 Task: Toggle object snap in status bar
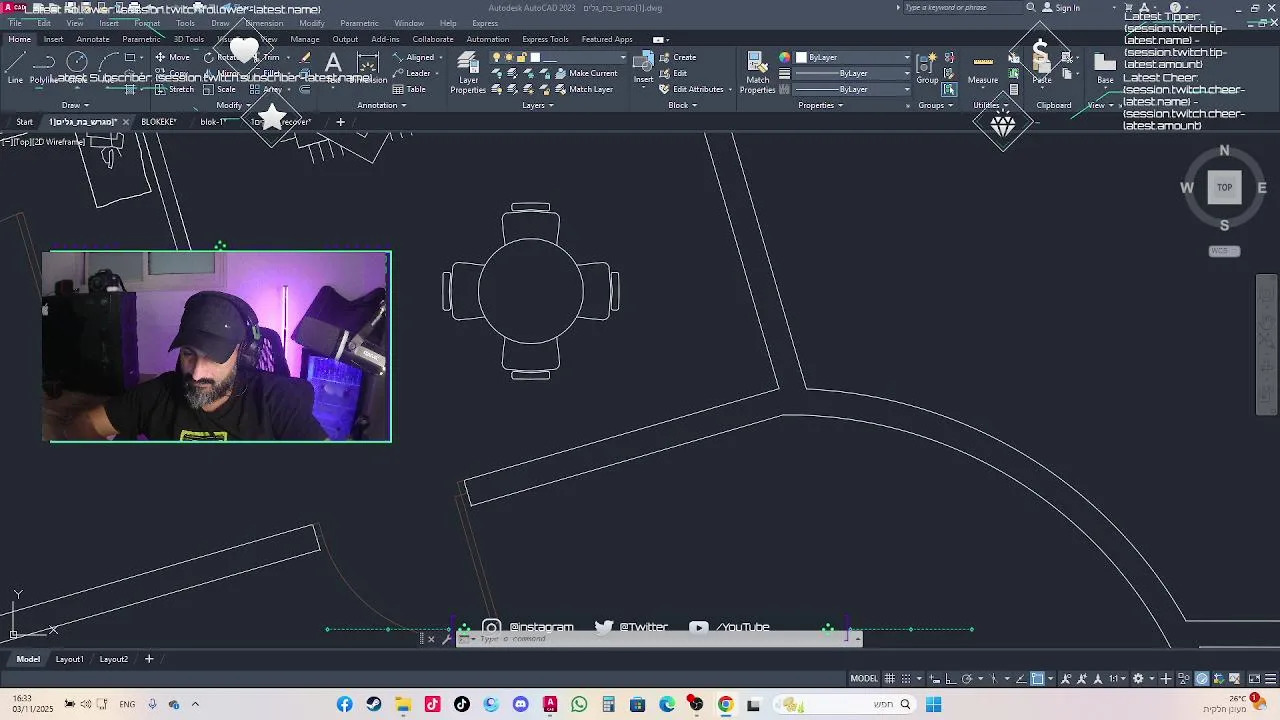(x=1037, y=679)
